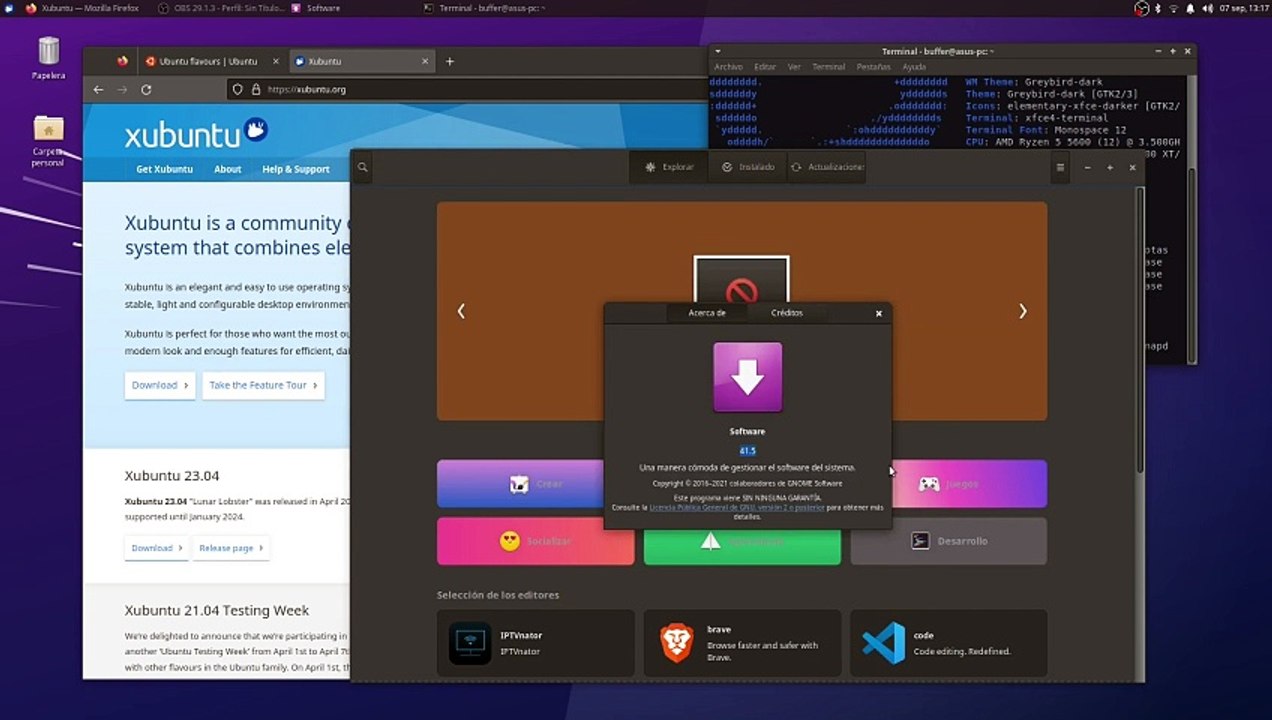This screenshot has width=1272, height=720.
Task: Open the Pestañas menu in Terminal
Action: point(873,67)
